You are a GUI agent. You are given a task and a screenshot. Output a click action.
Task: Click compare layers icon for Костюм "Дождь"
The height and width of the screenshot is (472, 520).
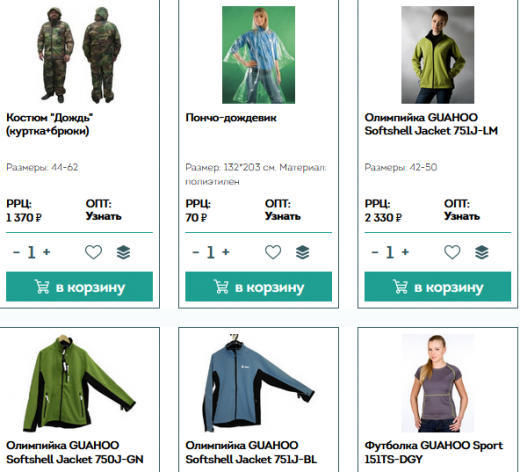[123, 252]
